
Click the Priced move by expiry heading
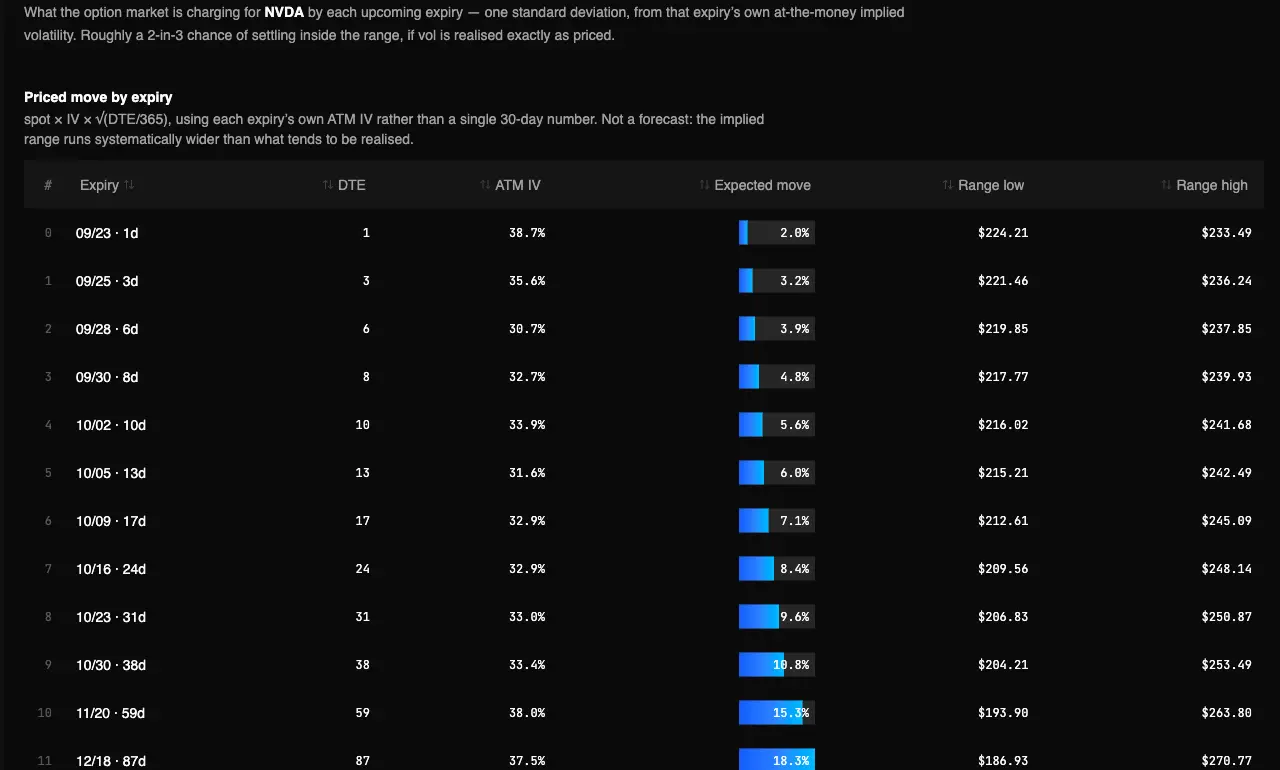click(98, 97)
